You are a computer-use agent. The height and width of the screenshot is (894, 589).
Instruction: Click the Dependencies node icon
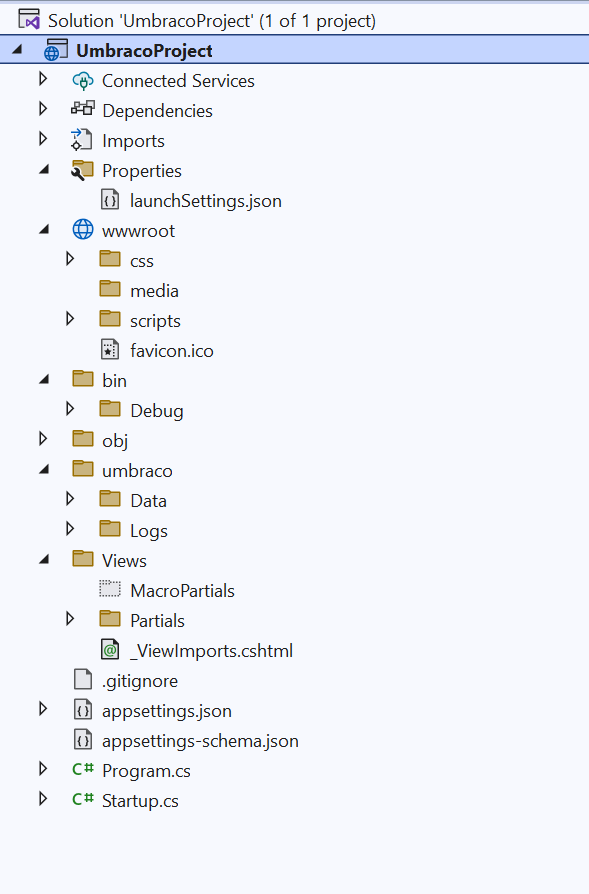(x=83, y=108)
